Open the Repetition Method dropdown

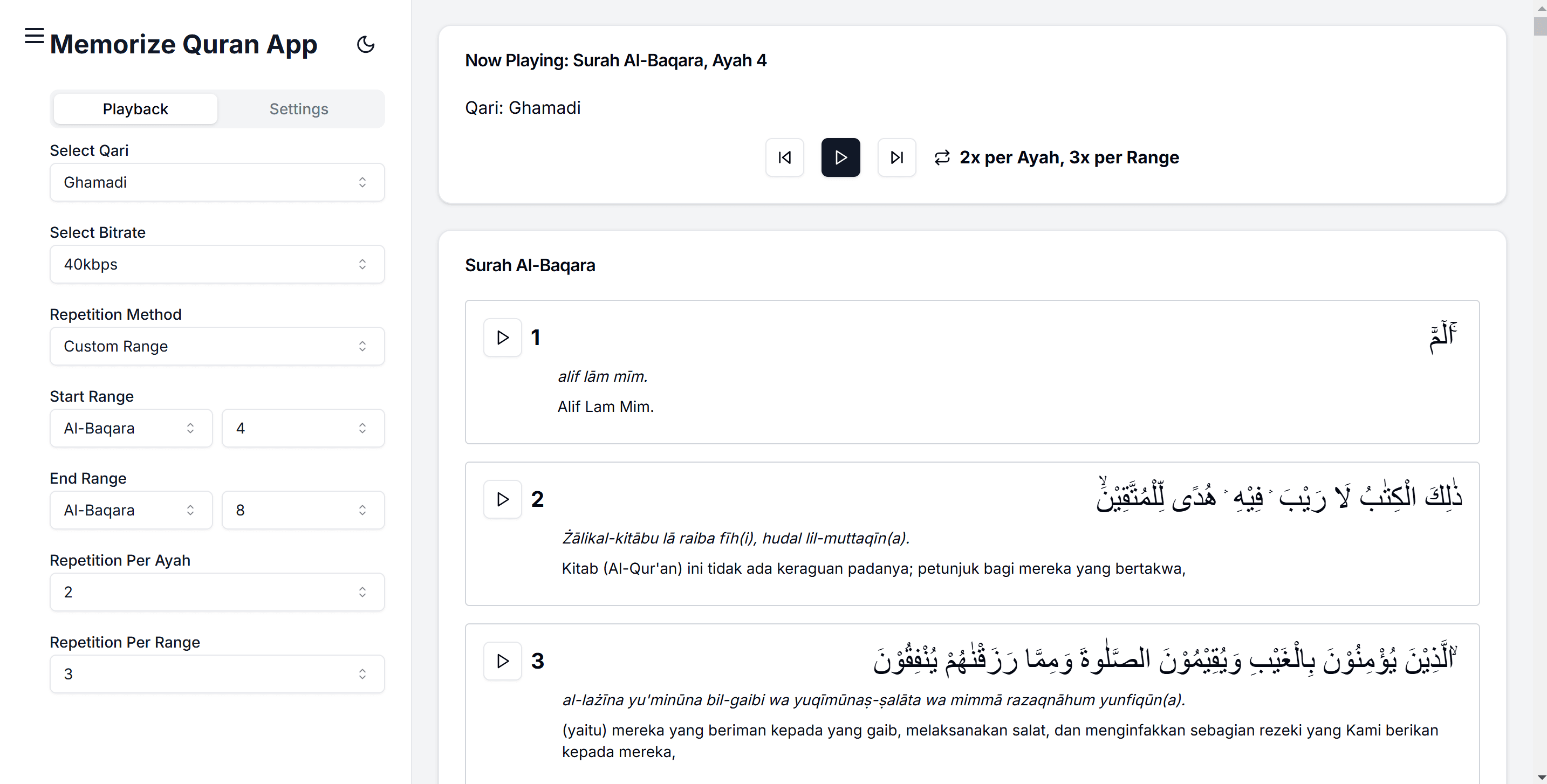216,346
